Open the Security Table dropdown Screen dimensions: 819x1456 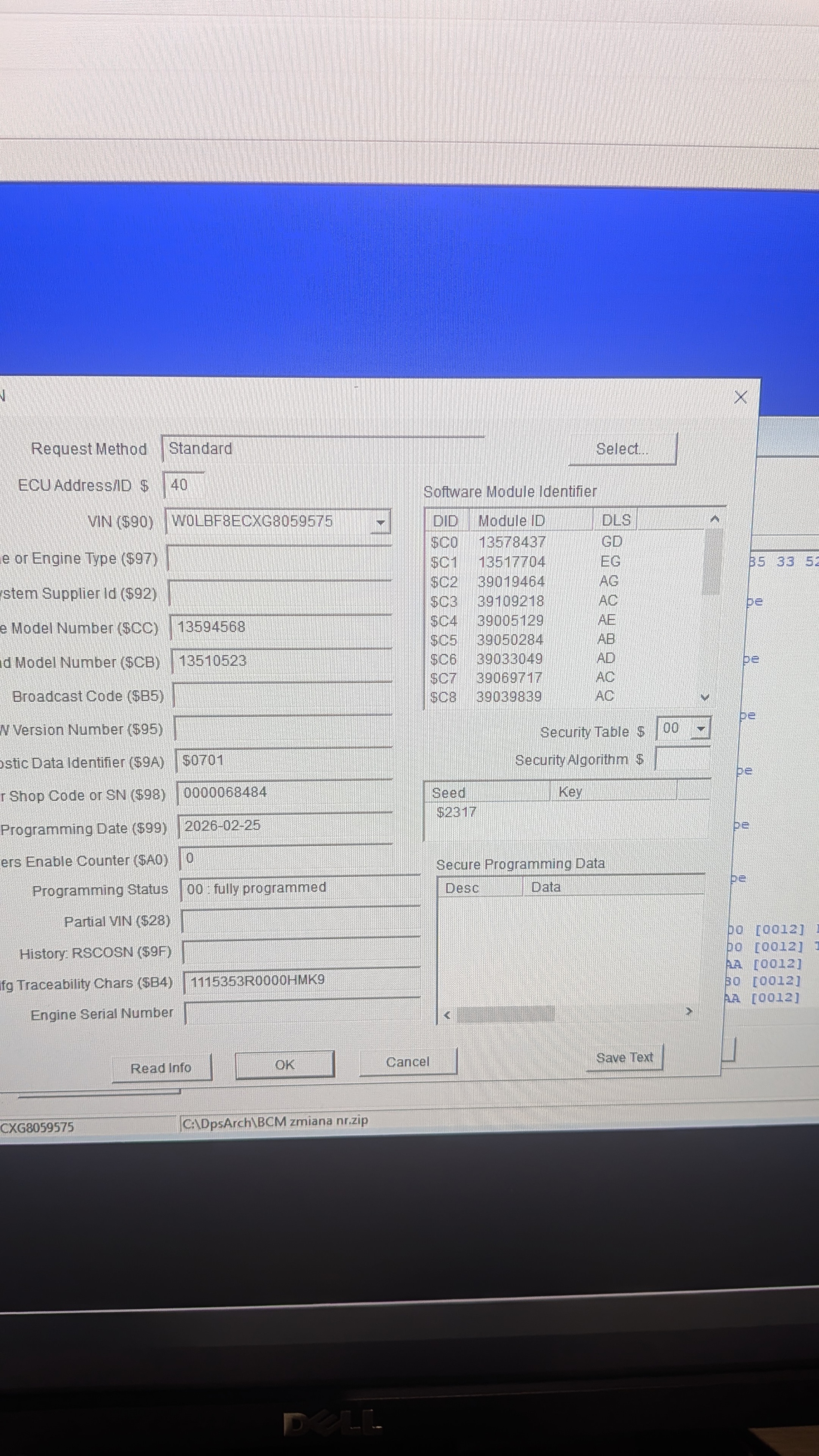point(701,729)
